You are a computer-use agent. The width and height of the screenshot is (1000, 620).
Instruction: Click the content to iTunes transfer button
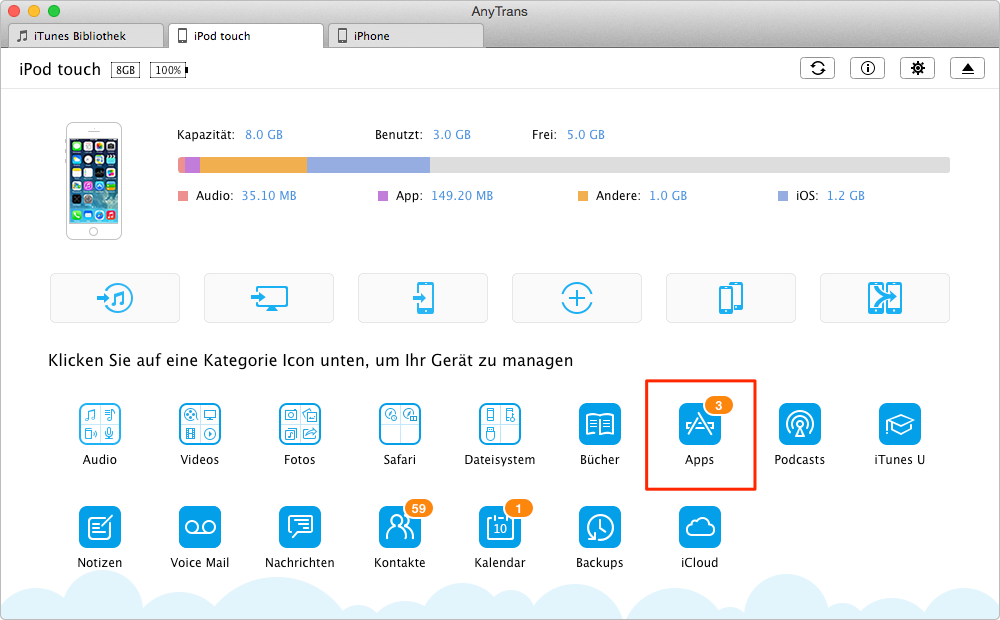115,298
